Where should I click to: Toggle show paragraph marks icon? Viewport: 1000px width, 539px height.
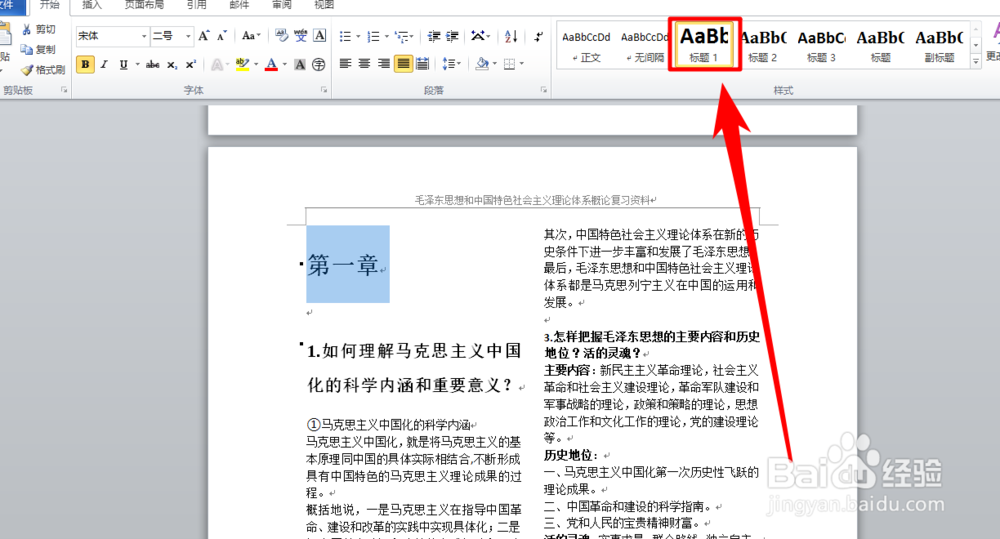point(539,36)
